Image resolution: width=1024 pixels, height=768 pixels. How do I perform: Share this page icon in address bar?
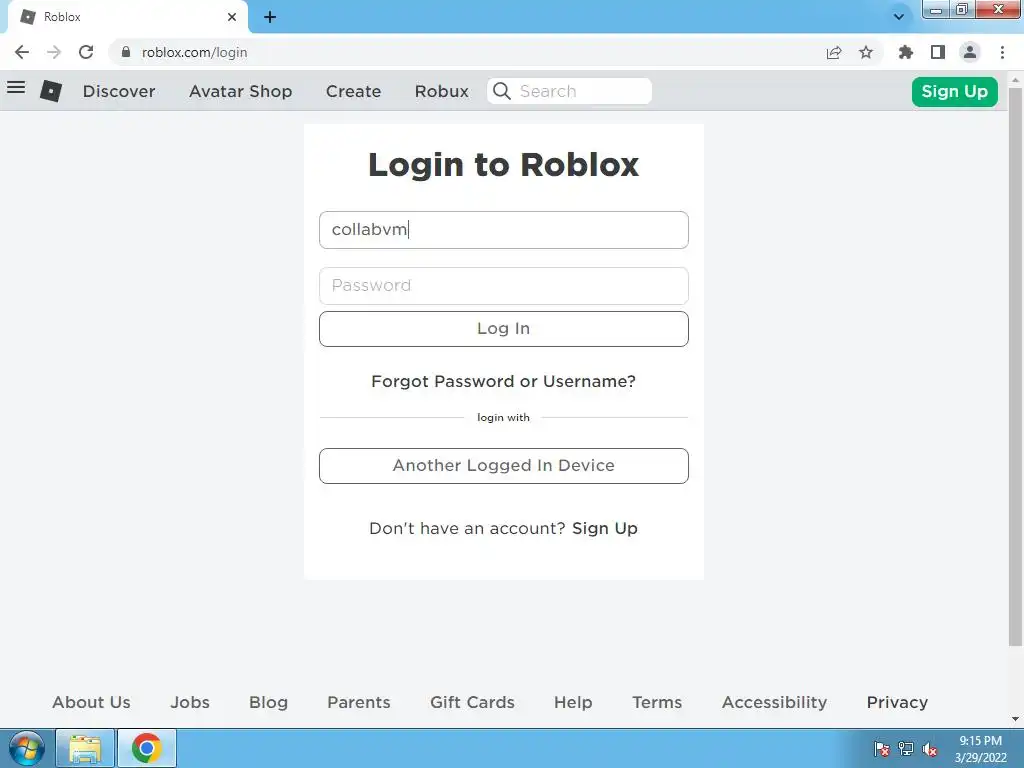coord(834,52)
